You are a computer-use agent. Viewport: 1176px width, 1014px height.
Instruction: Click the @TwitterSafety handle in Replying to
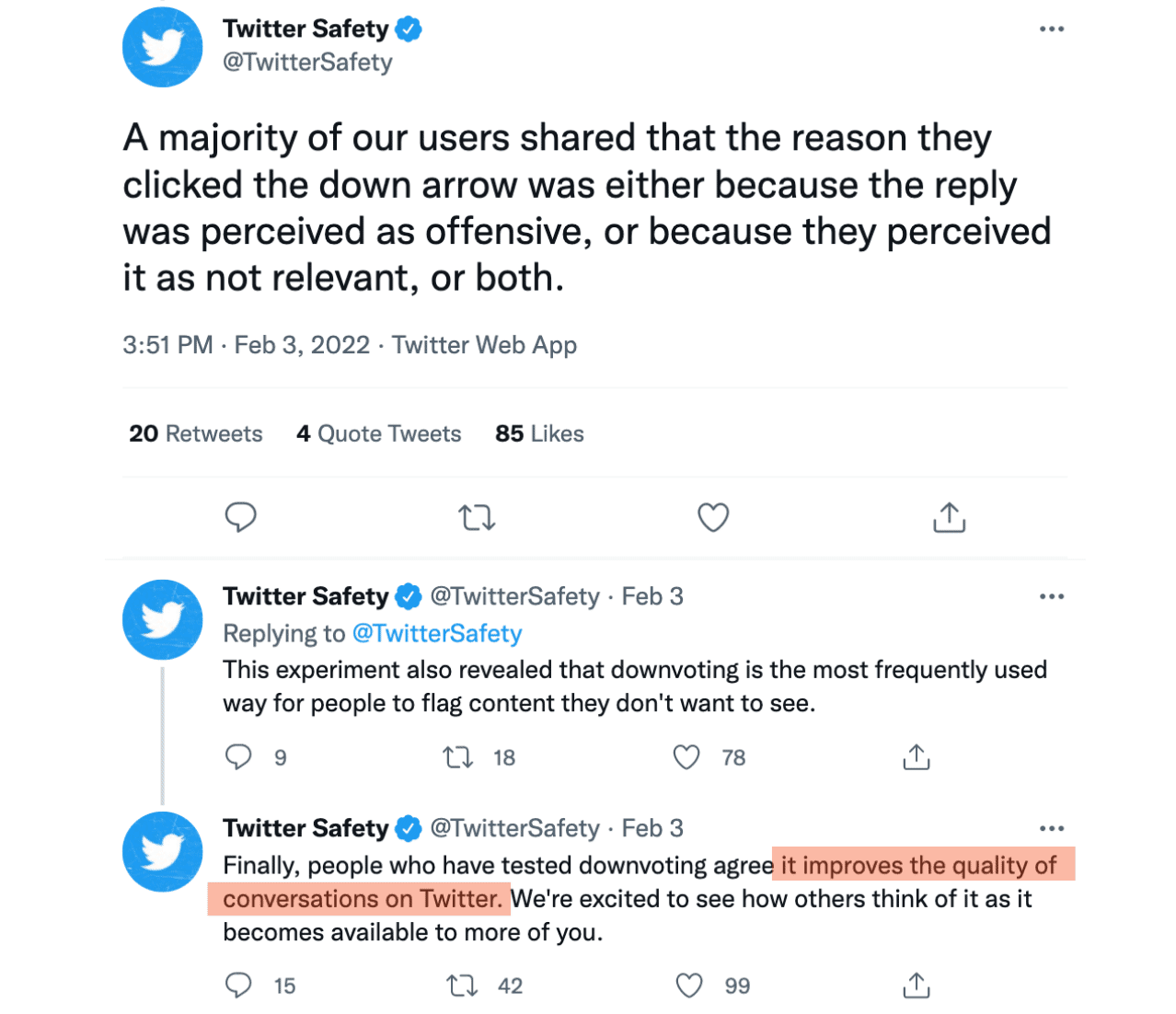pyautogui.click(x=438, y=633)
